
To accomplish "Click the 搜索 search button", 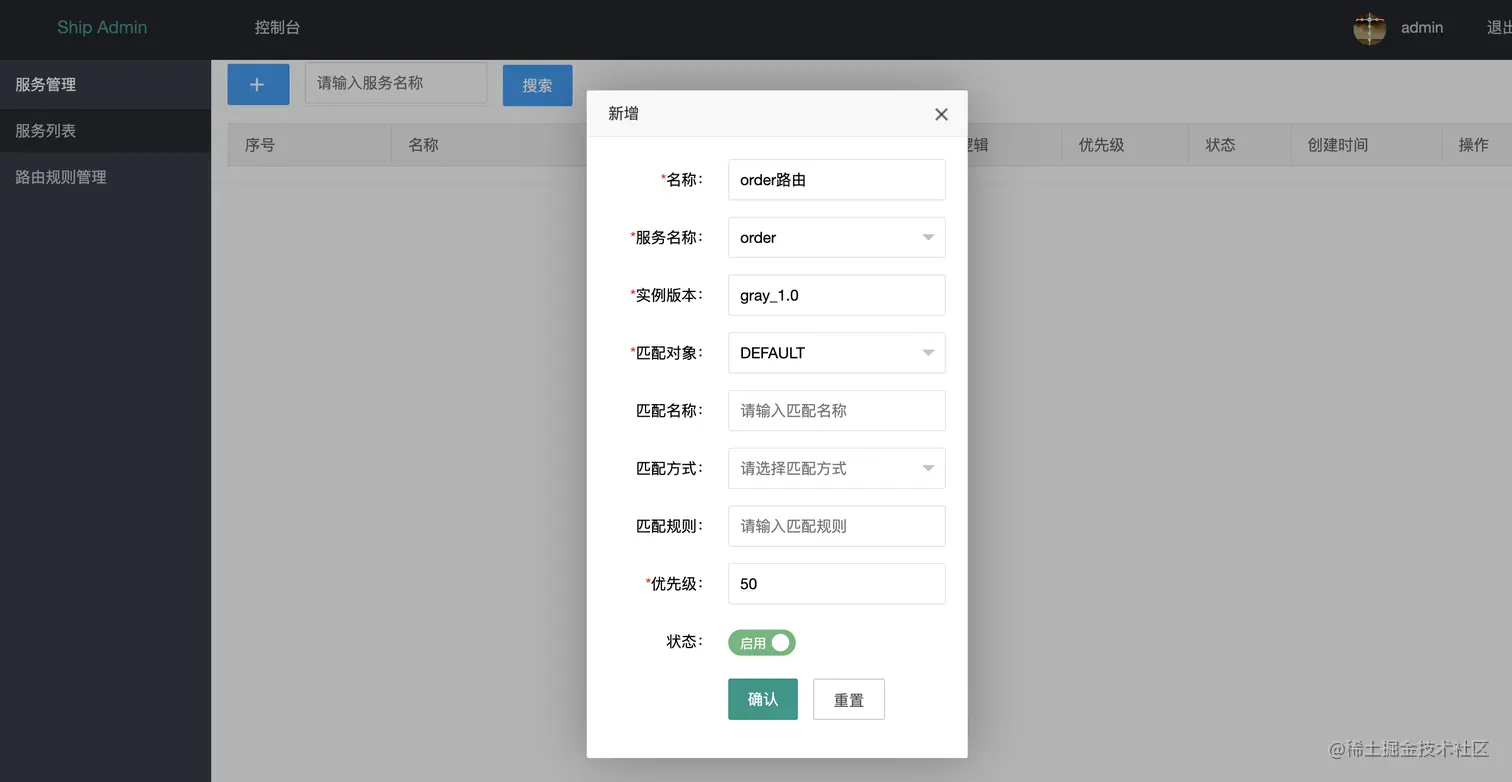I will 537,86.
